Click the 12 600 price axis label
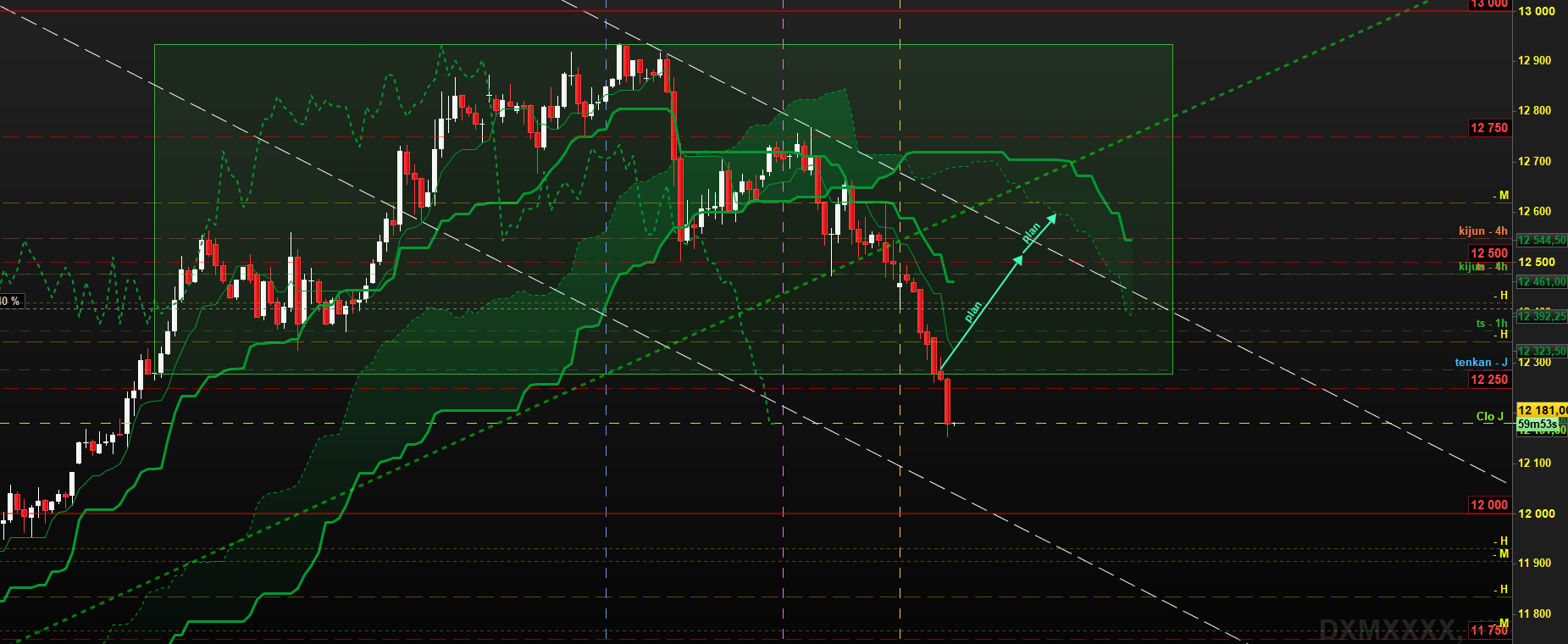1568x644 pixels. click(x=1535, y=211)
